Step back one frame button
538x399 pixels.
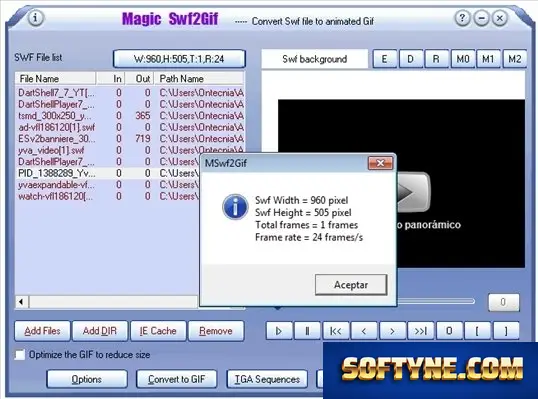(364, 331)
